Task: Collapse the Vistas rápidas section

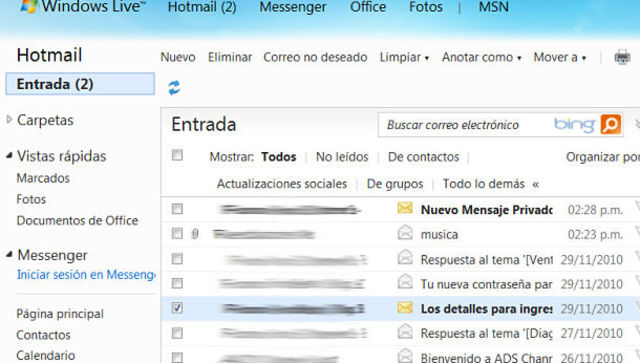Action: click(x=9, y=156)
